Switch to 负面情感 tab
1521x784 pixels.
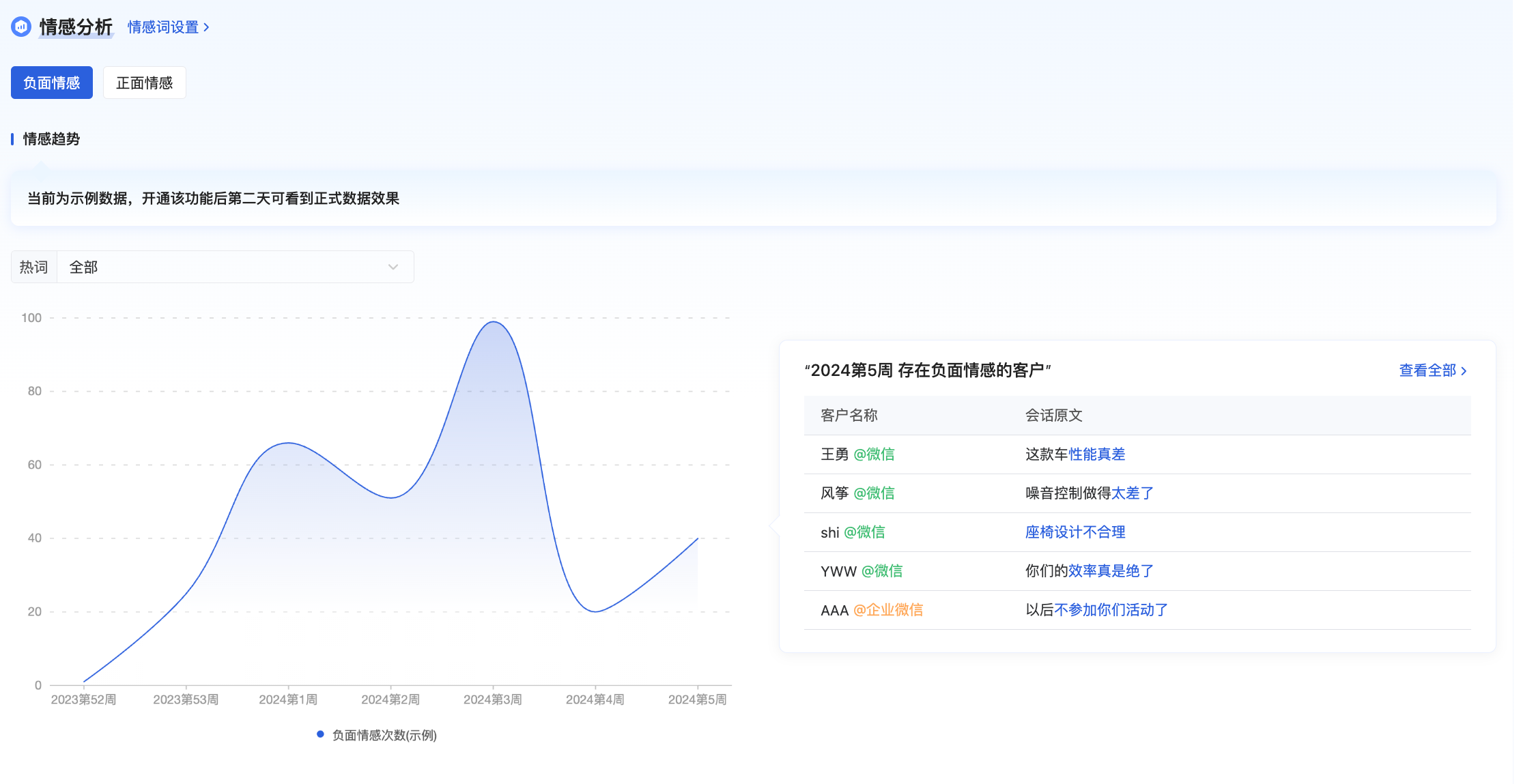click(52, 83)
